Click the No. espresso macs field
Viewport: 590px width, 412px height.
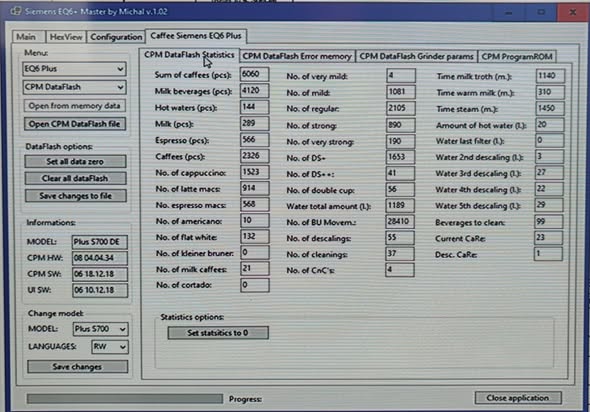pyautogui.click(x=254, y=204)
